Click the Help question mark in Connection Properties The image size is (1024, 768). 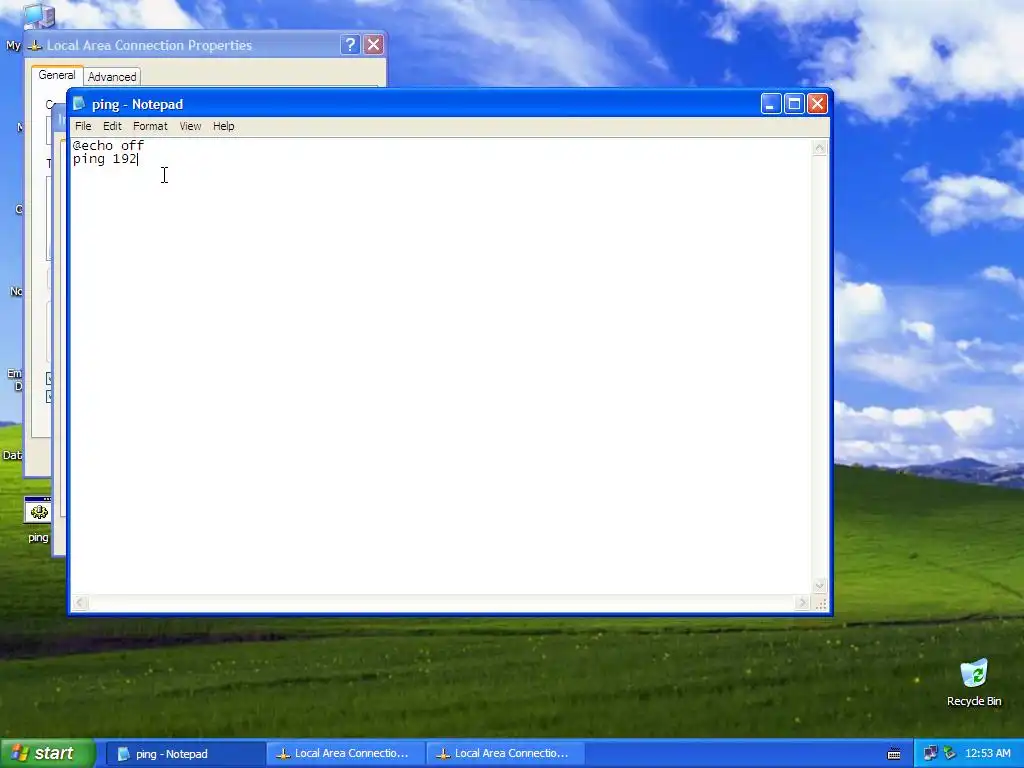click(350, 44)
